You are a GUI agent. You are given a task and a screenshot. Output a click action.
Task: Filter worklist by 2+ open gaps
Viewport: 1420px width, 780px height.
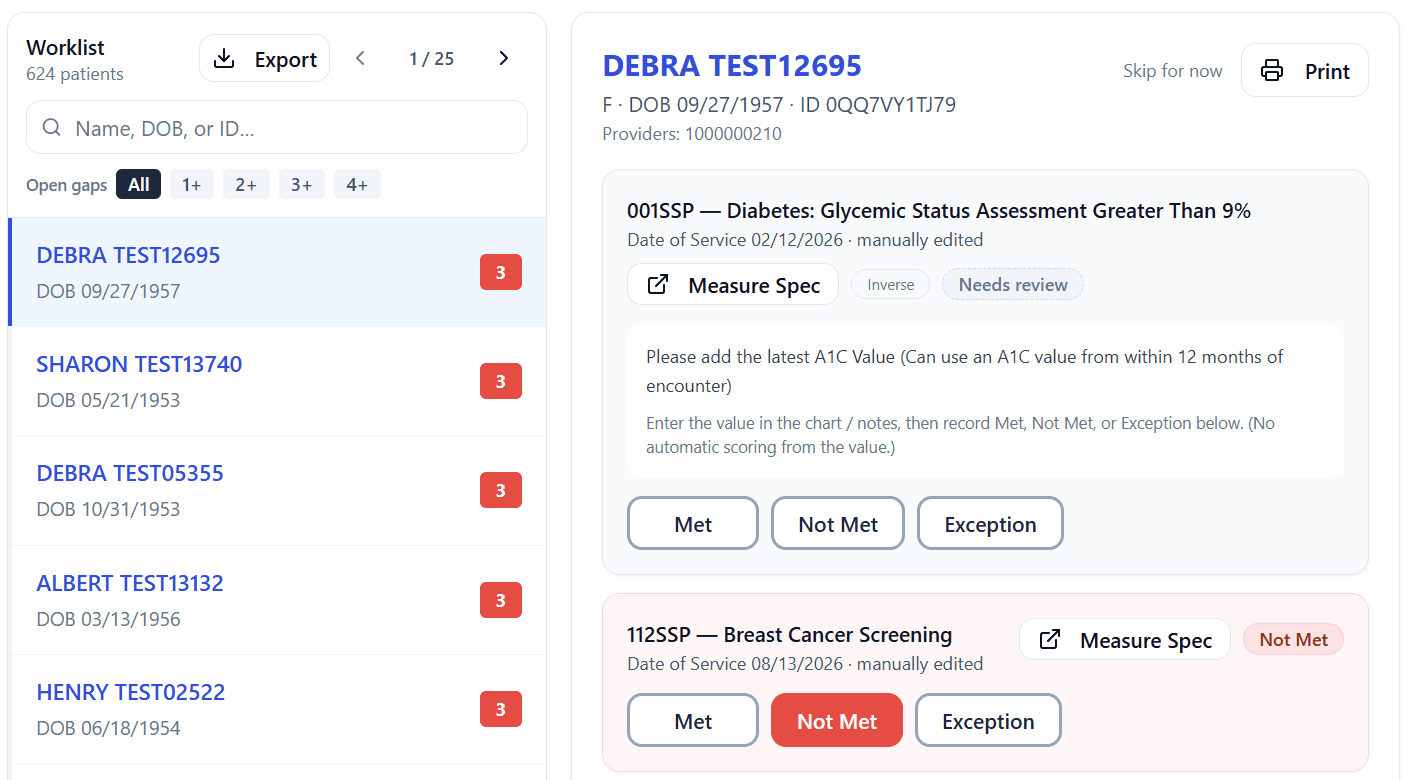click(246, 185)
